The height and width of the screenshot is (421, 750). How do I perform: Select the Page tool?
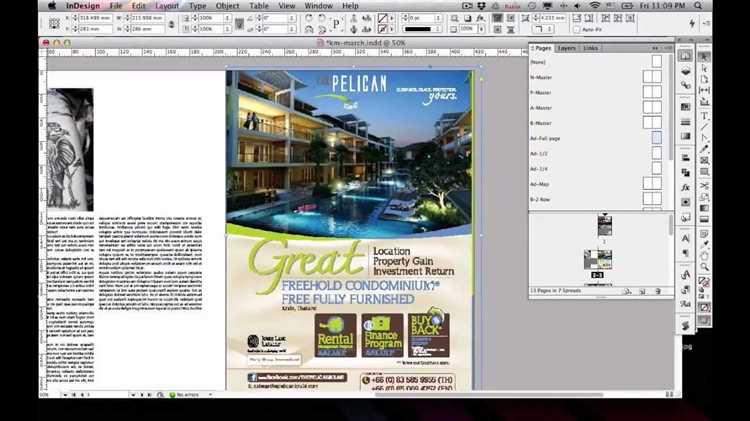pyautogui.click(x=704, y=79)
